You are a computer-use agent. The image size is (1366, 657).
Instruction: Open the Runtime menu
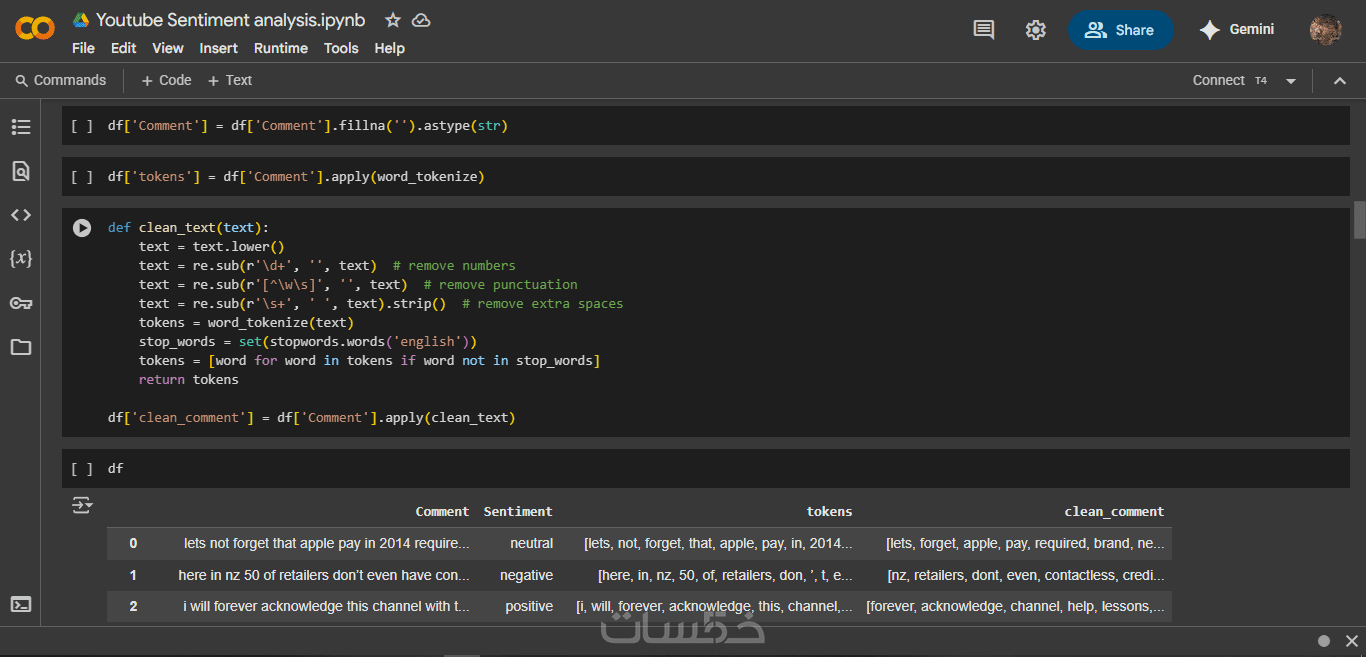[281, 48]
